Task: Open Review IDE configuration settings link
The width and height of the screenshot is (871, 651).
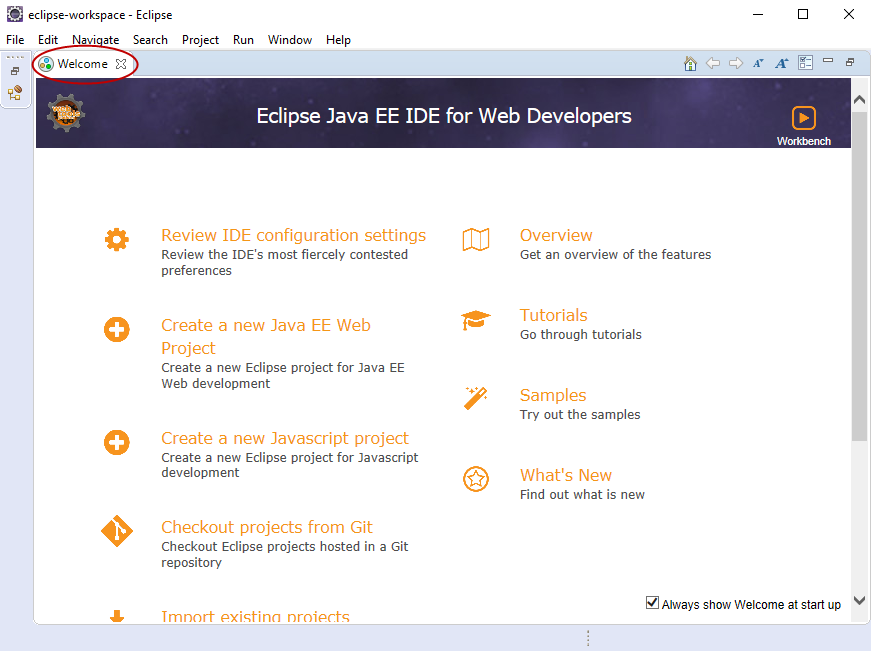Action: point(293,235)
